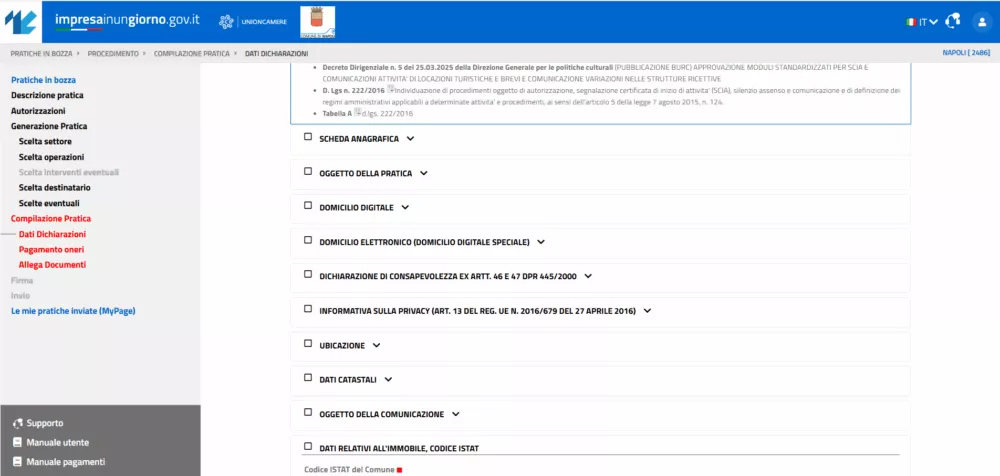Select Scelta operazioni step
The width and height of the screenshot is (1000, 476).
click(x=52, y=157)
